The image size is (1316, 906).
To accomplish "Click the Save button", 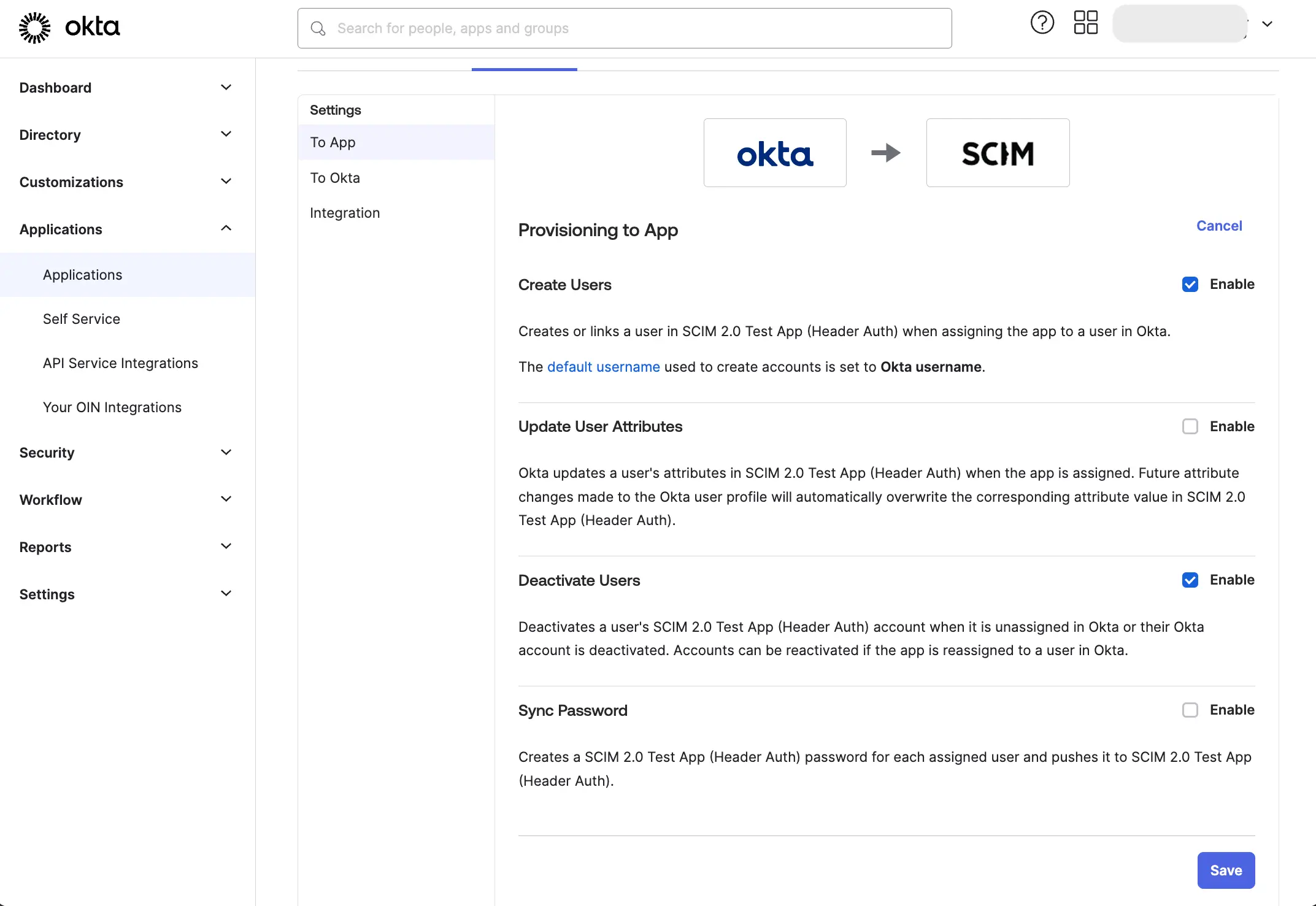I will pos(1225,870).
